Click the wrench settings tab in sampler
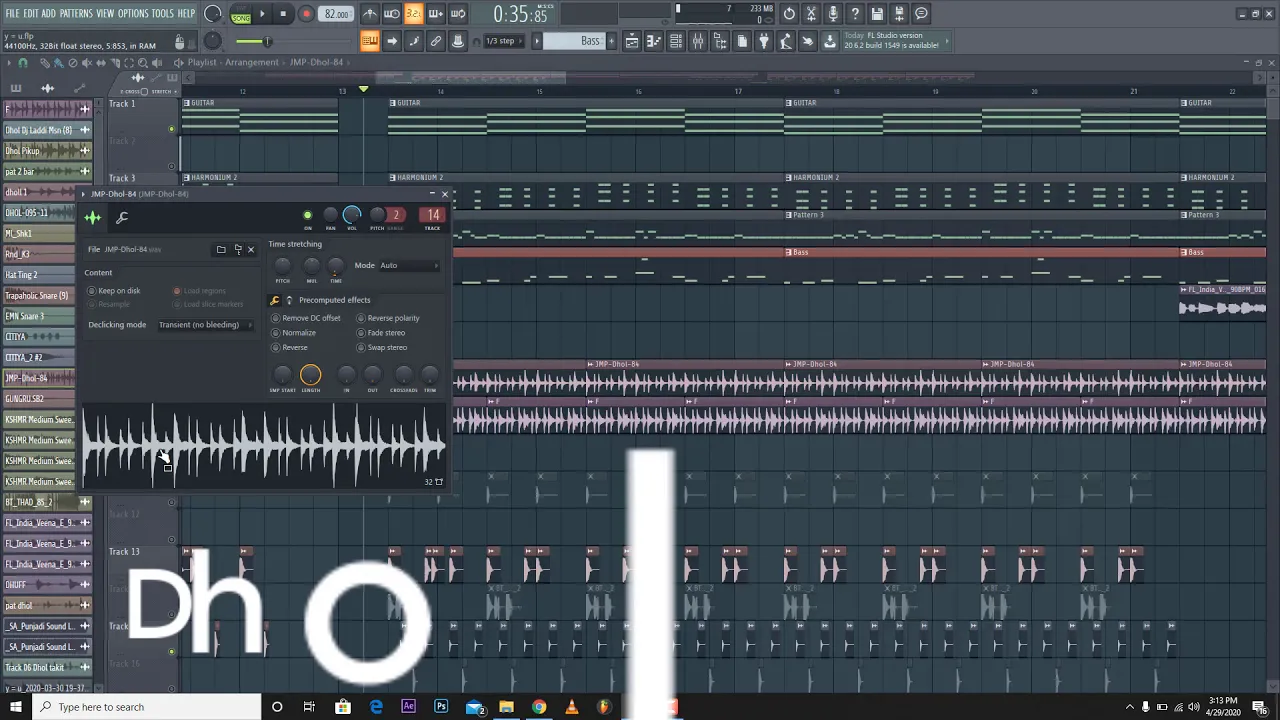This screenshot has height=720, width=1280. tap(122, 218)
